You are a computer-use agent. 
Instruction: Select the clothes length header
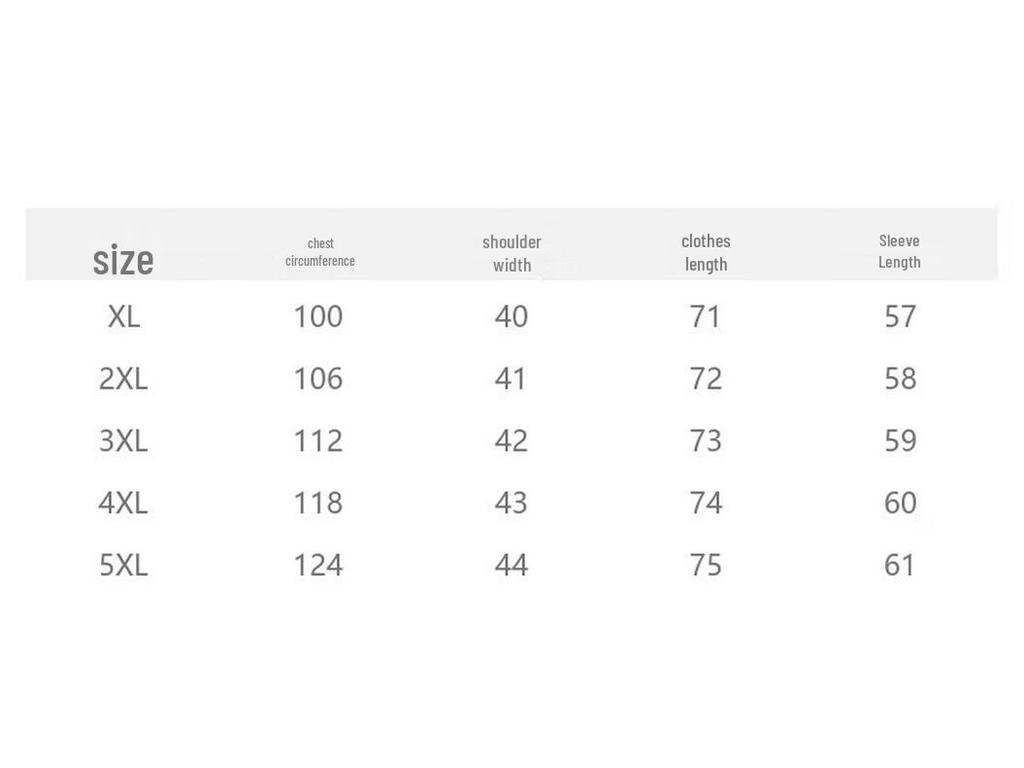(706, 253)
